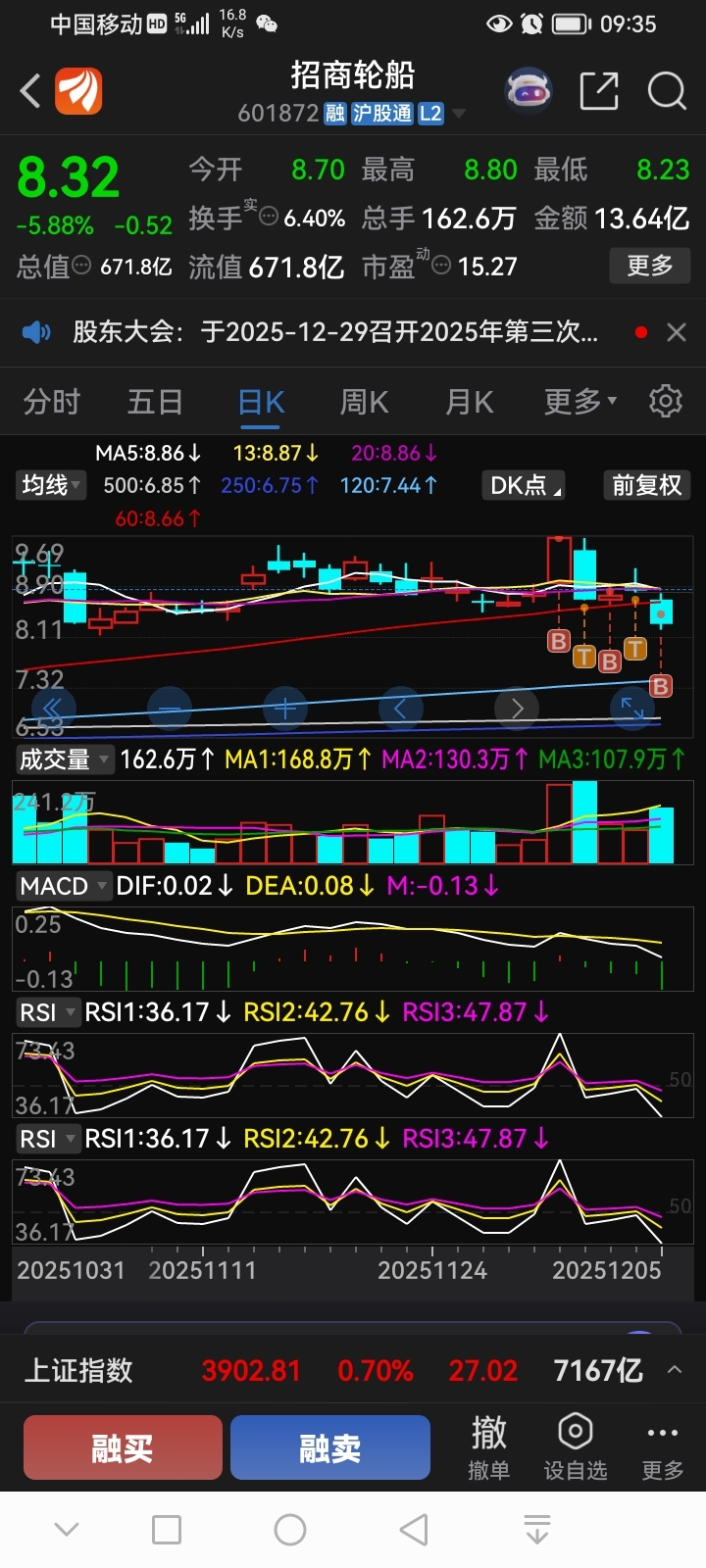
Task: Open the 成交量 indicator dropdown
Action: tap(64, 759)
